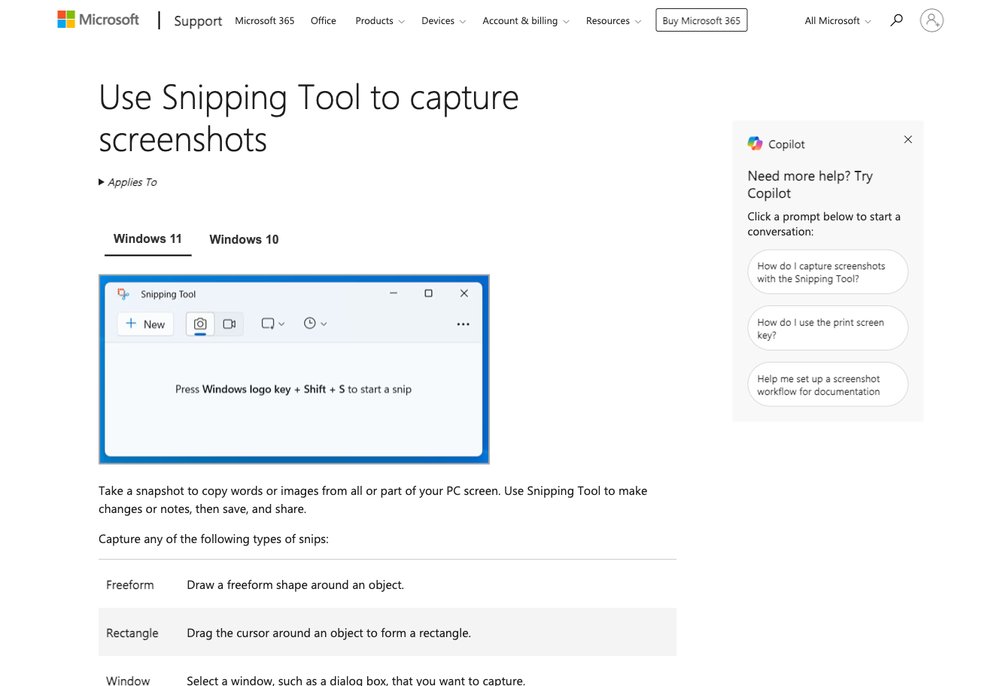Click the Snipping Tool screenshot image

tap(294, 369)
